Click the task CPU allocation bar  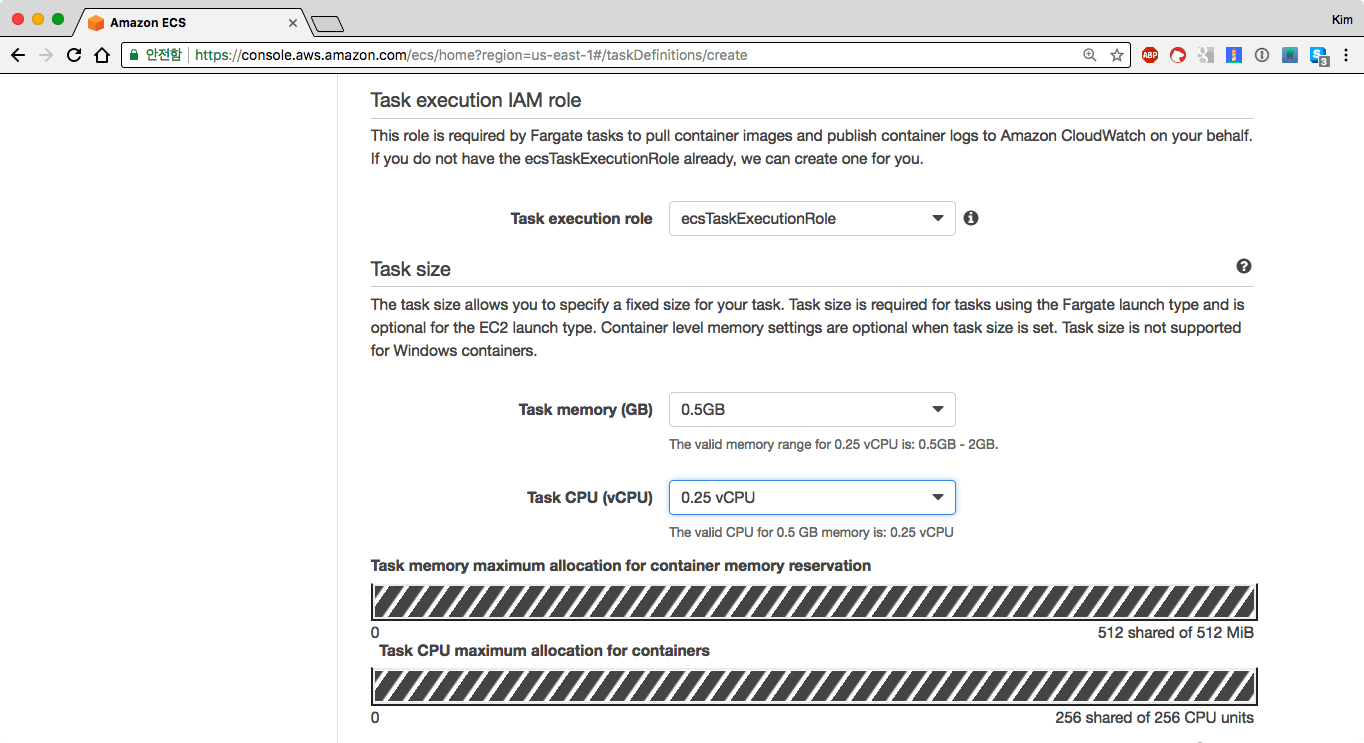pyautogui.click(x=813, y=687)
